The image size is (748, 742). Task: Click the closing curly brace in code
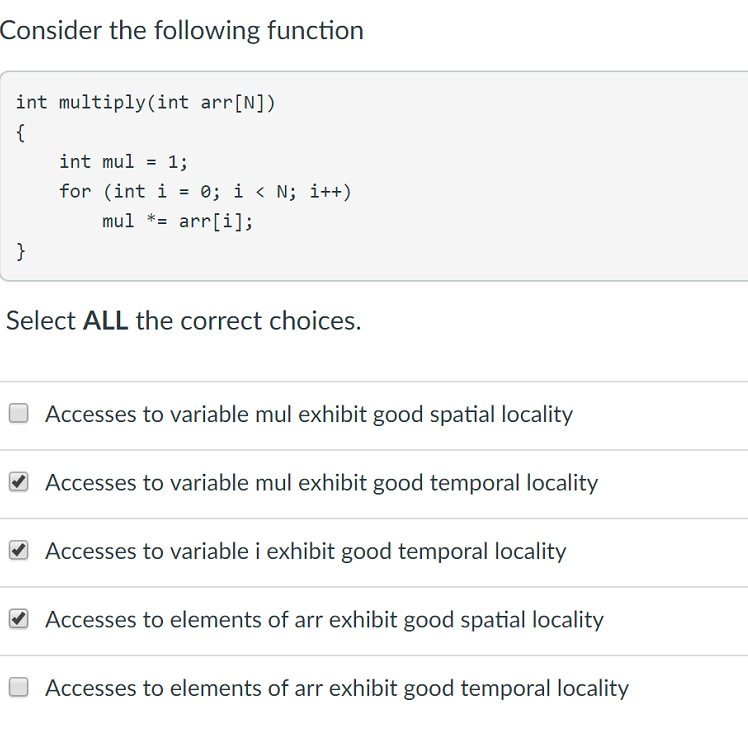(x=21, y=251)
